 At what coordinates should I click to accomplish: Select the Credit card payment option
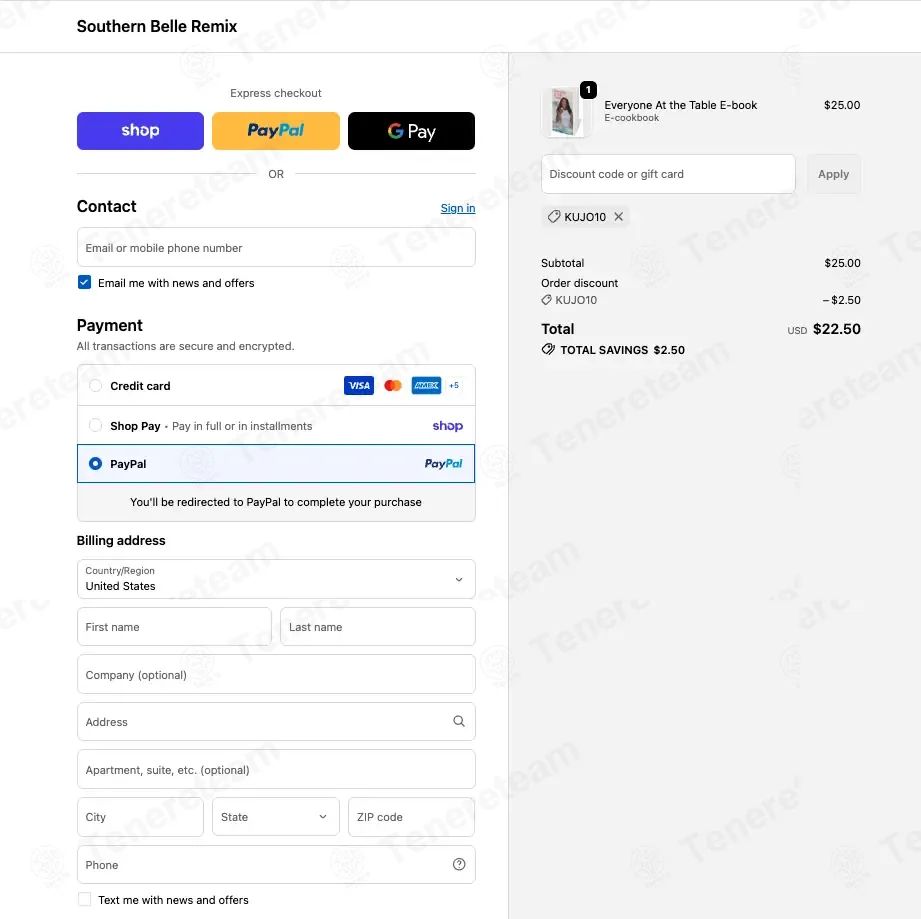(95, 385)
